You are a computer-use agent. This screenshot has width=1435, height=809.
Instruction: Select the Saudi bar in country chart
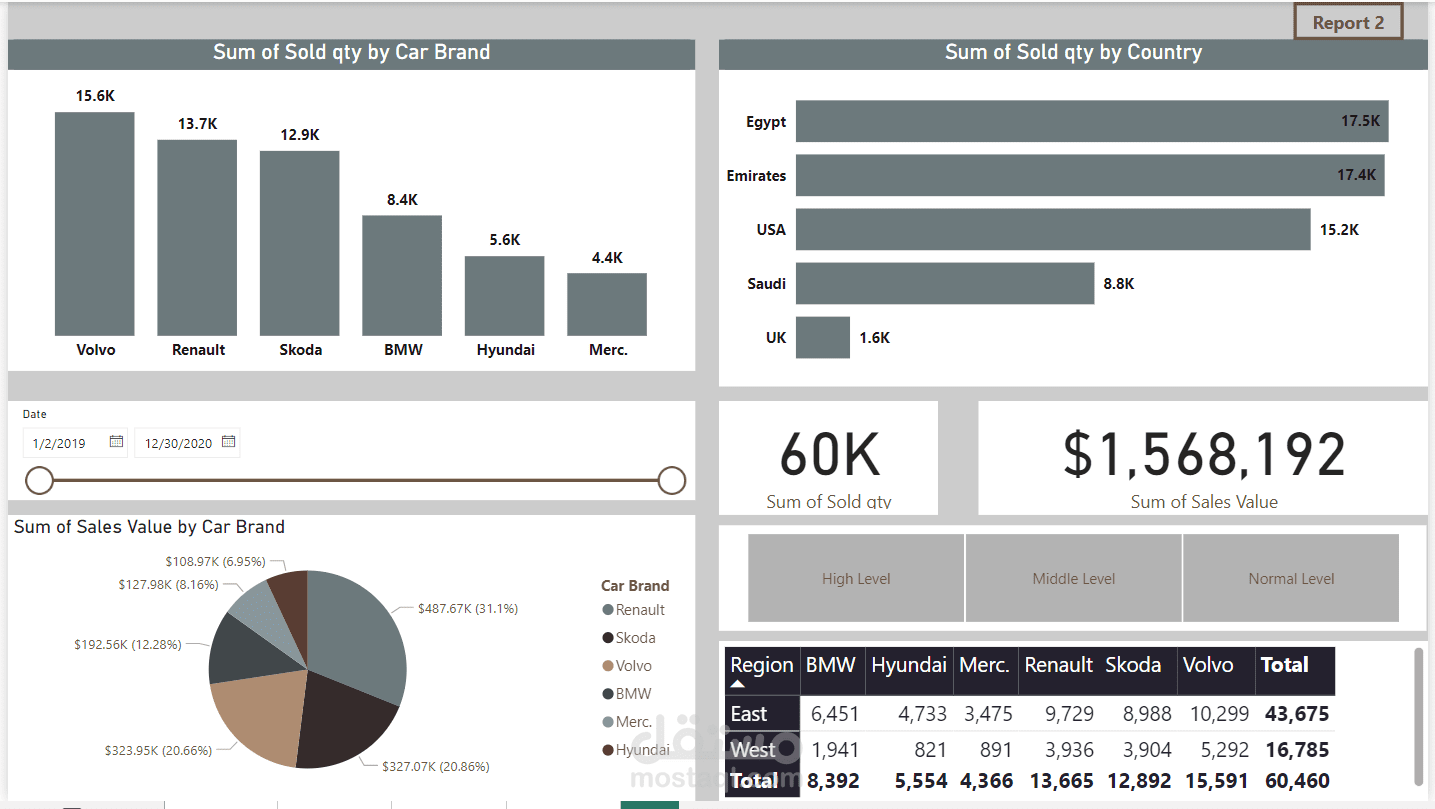click(x=945, y=283)
